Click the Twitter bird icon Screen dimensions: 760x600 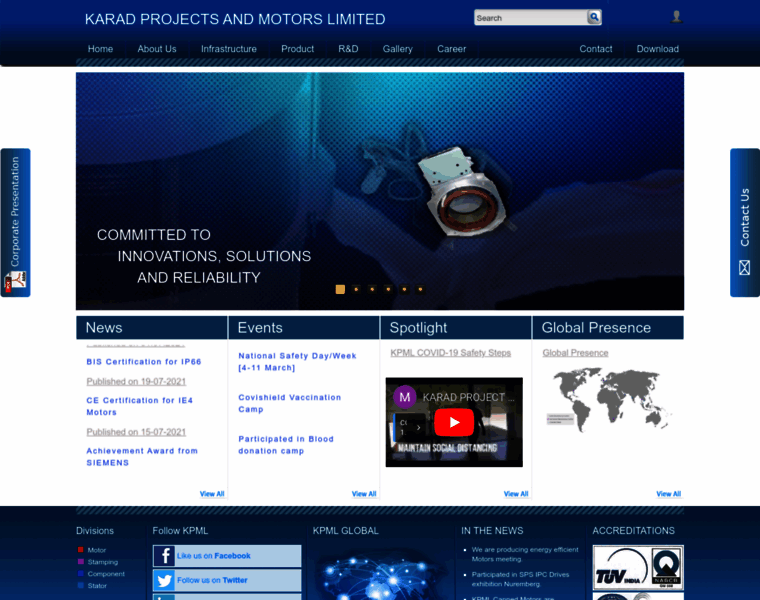pos(164,580)
